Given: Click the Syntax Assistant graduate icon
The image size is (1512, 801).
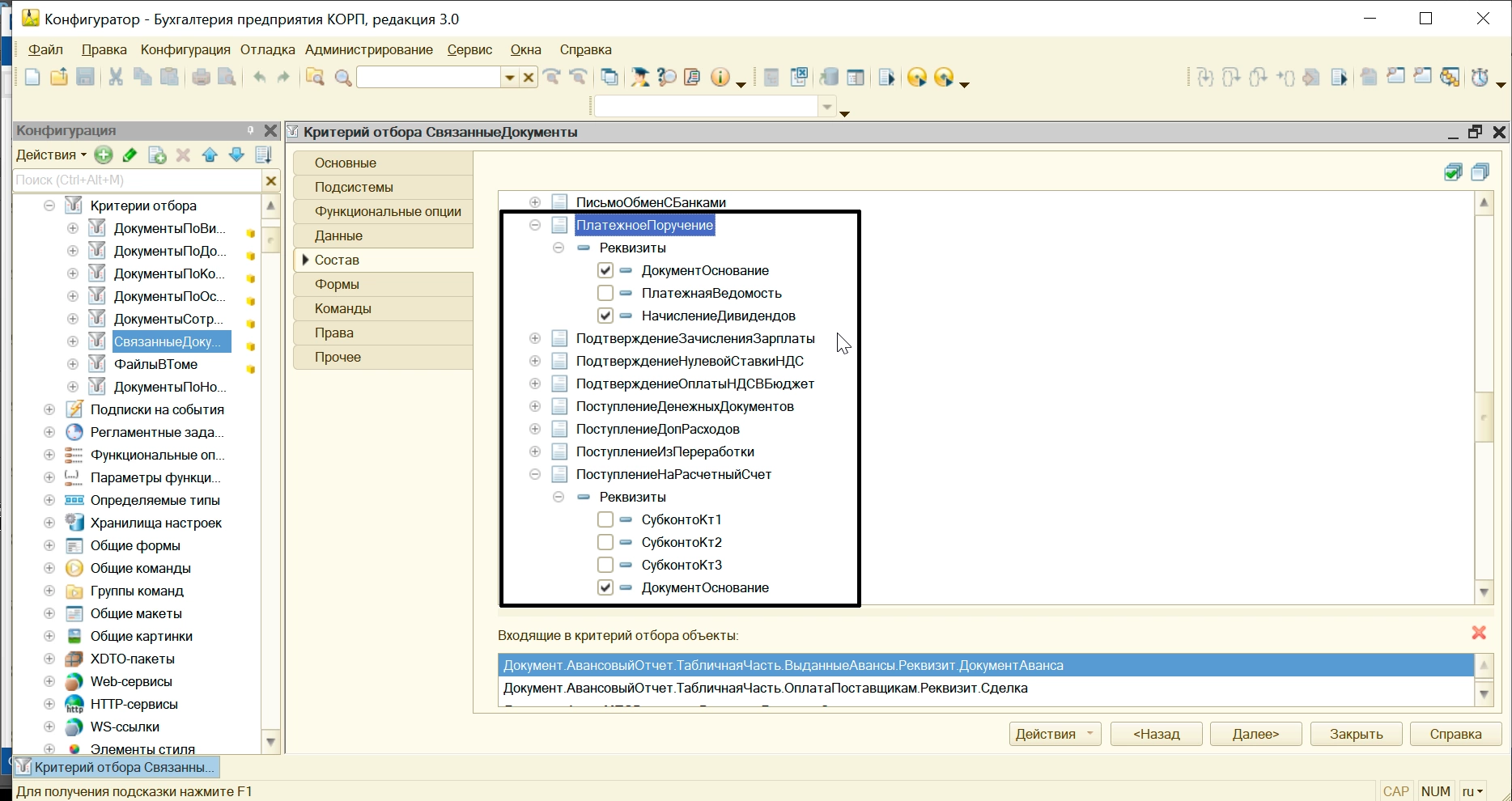Looking at the screenshot, I should (639, 78).
